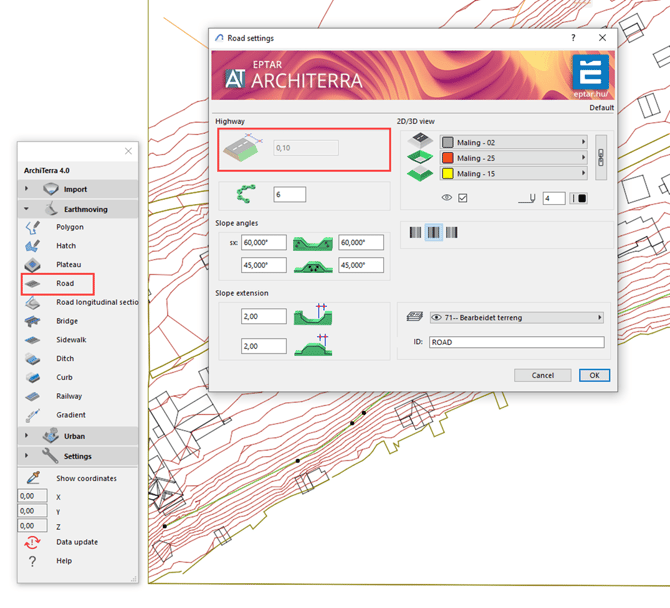Select the Ditch tool

pyautogui.click(x=65, y=359)
